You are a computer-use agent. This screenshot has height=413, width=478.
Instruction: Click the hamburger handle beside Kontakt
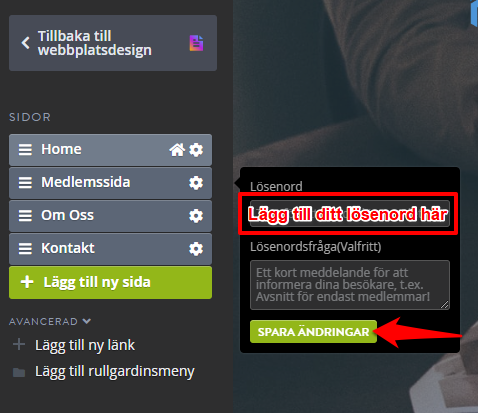(25, 249)
